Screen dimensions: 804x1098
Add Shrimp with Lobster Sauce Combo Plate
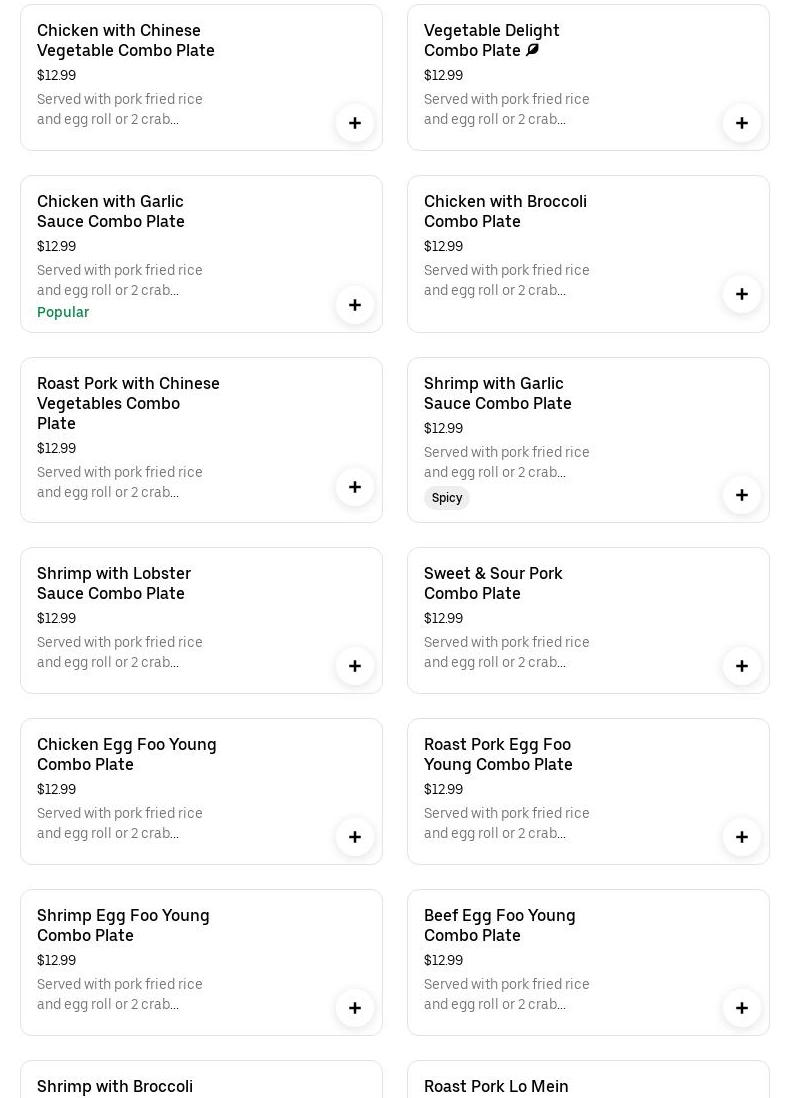[x=355, y=666]
